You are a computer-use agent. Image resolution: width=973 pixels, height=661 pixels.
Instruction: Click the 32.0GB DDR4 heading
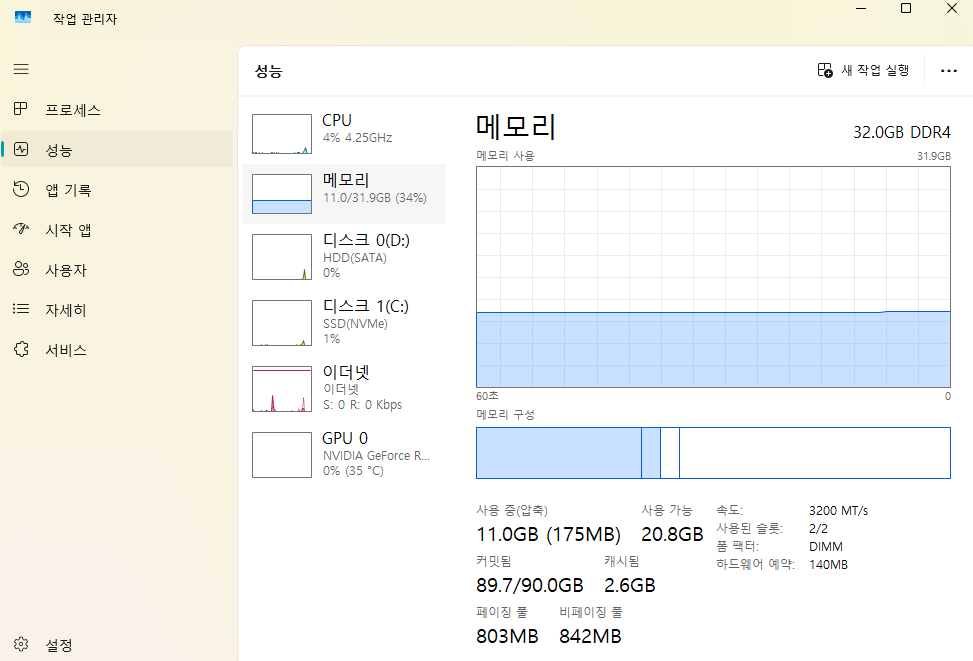(x=902, y=132)
